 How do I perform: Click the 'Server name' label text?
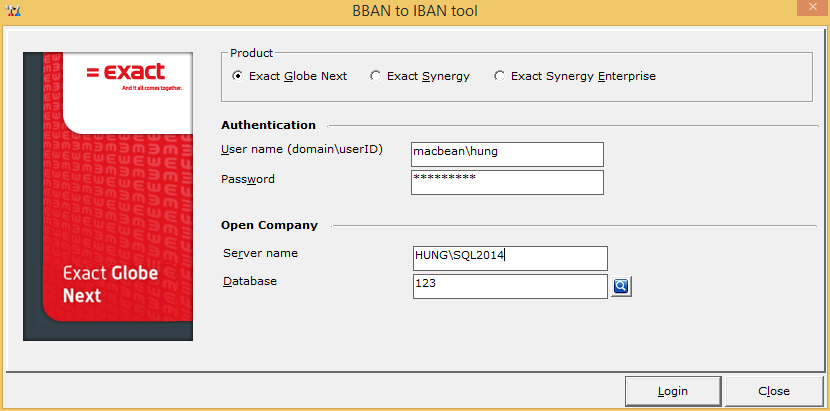tap(260, 253)
